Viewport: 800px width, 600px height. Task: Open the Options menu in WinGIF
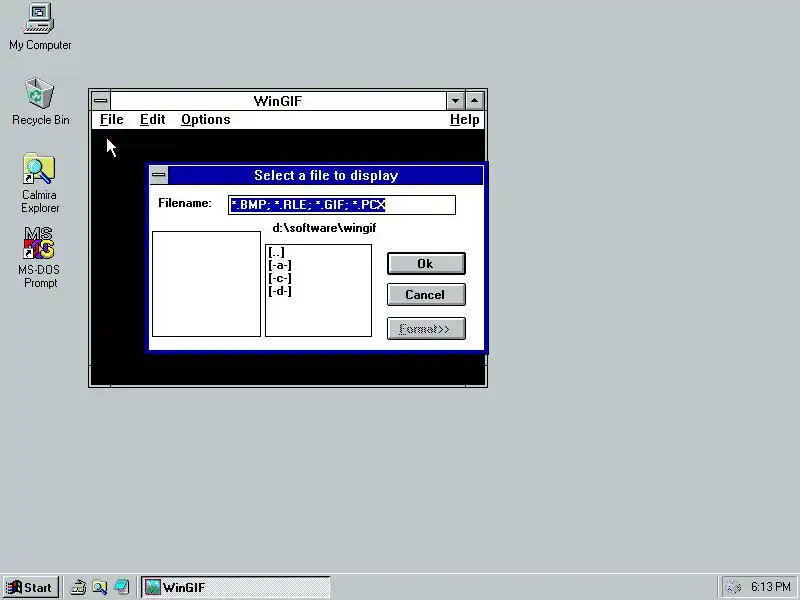(x=206, y=119)
